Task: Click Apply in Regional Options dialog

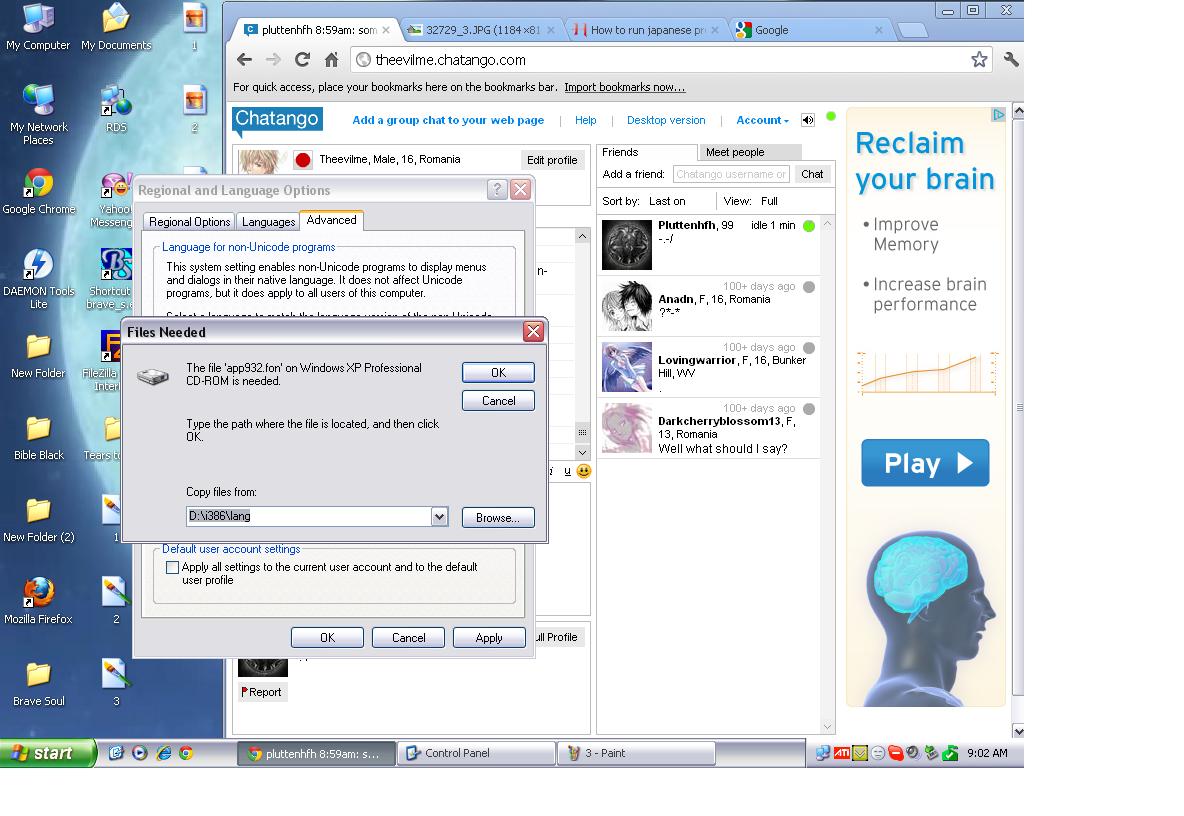Action: tap(489, 638)
